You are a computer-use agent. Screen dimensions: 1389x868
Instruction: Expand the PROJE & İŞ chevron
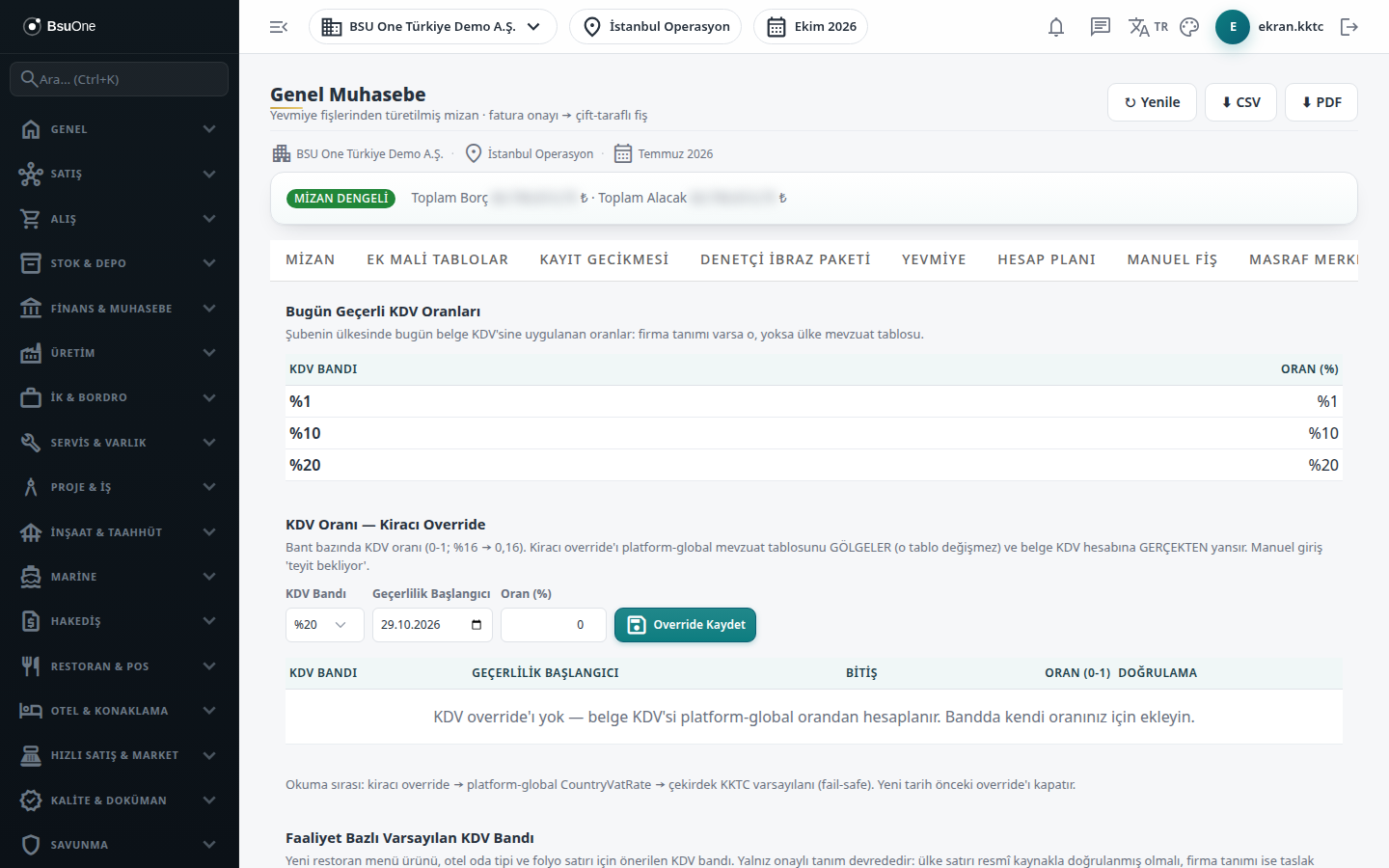(209, 487)
